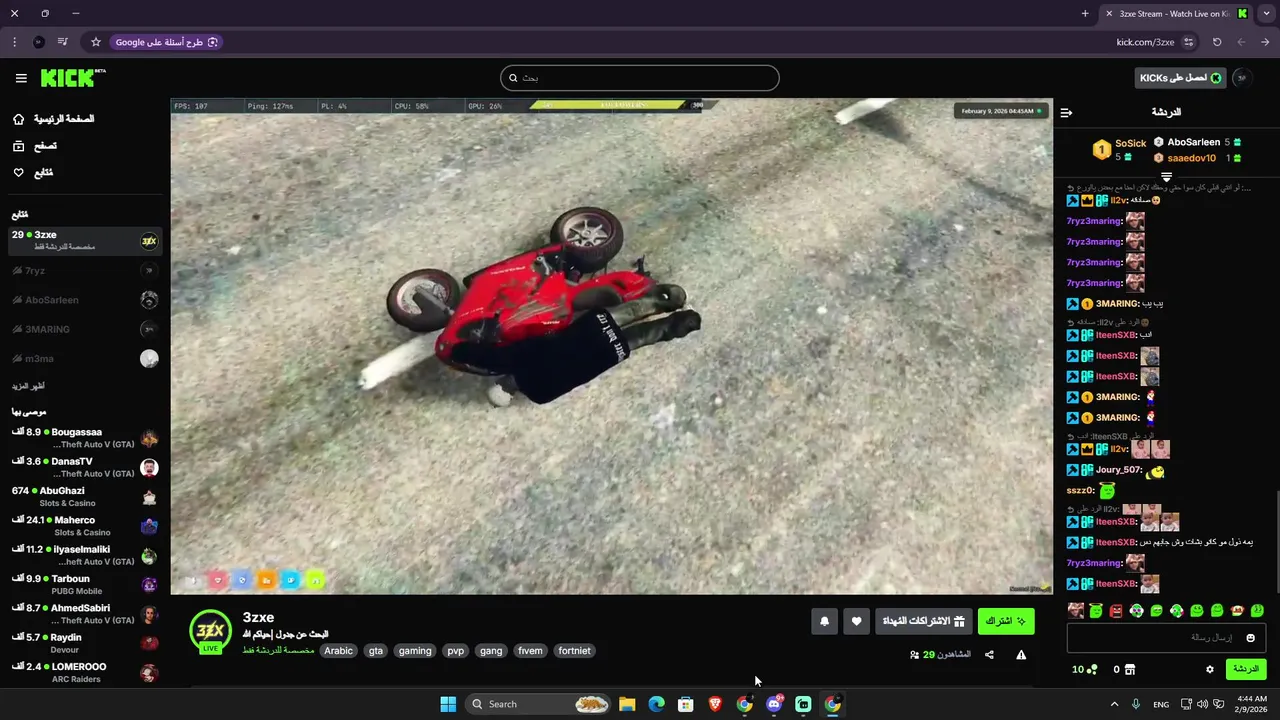Toggle stream notifications bell
Screen dimensions: 1280x720
(x=824, y=621)
